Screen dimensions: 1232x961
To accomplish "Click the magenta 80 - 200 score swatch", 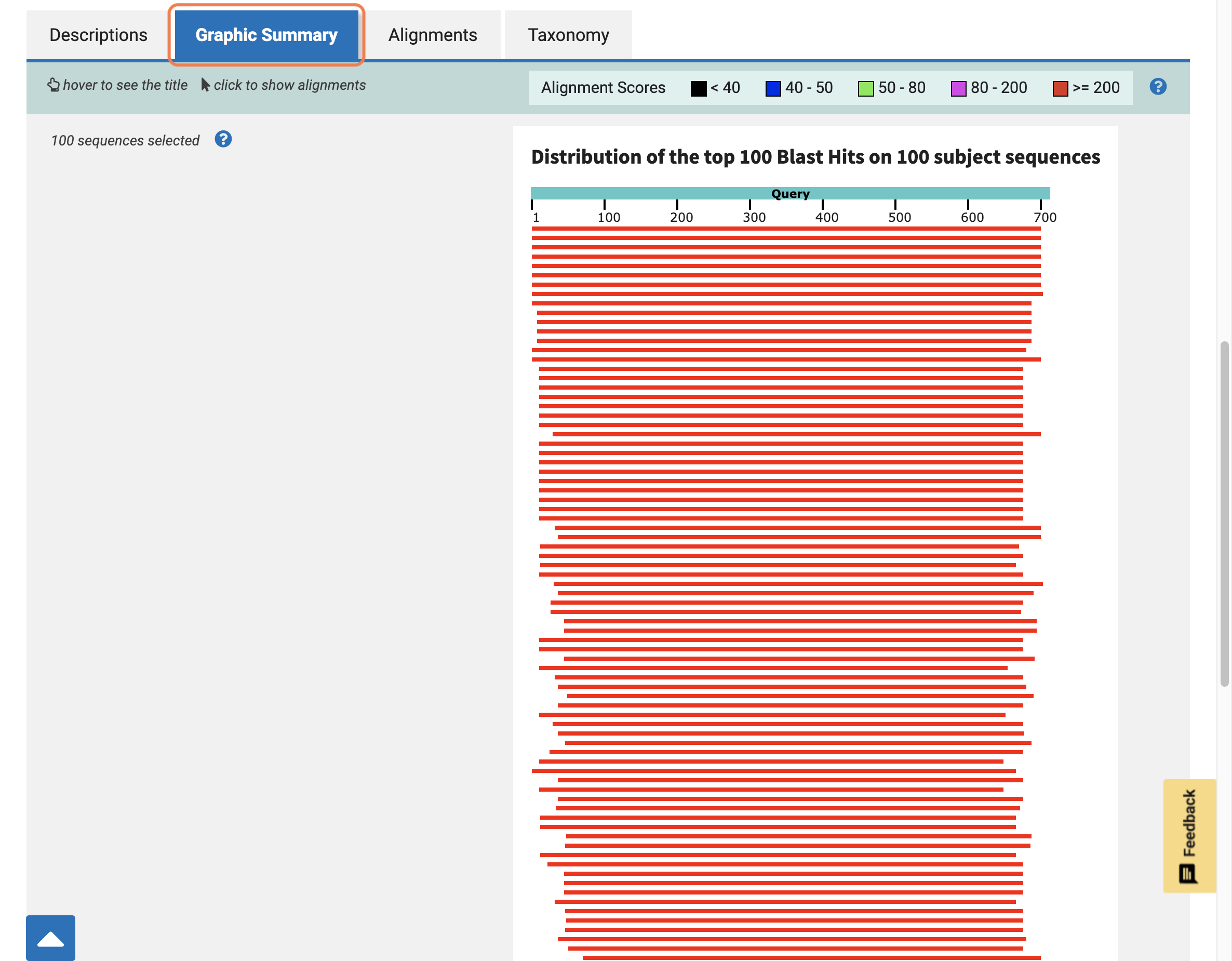I will point(958,89).
